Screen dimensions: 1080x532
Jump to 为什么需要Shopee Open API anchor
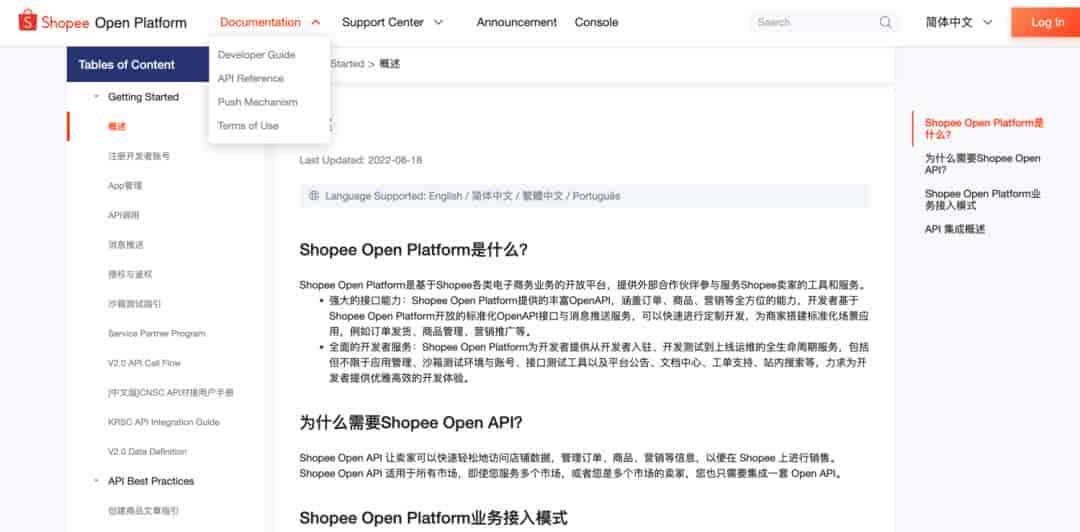click(x=982, y=164)
